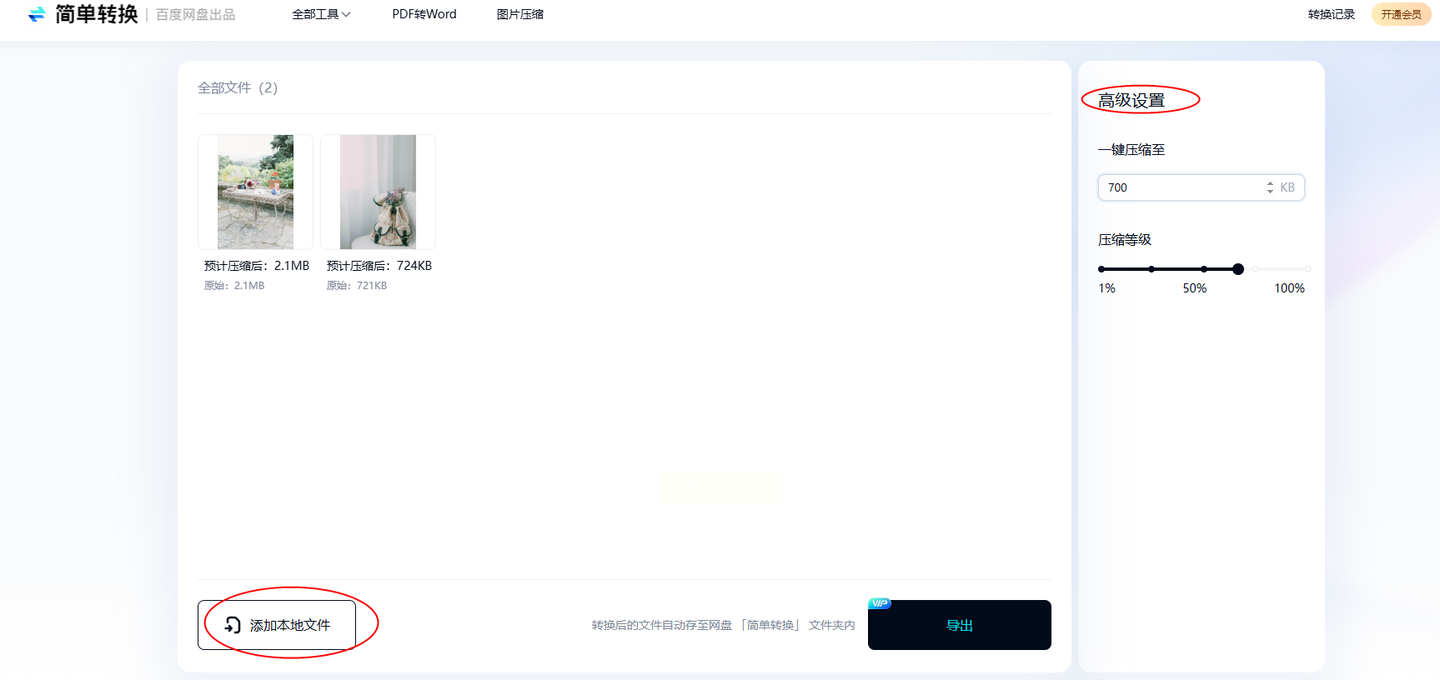
Task: Click the 预计压缩后：724KB label
Action: click(379, 266)
